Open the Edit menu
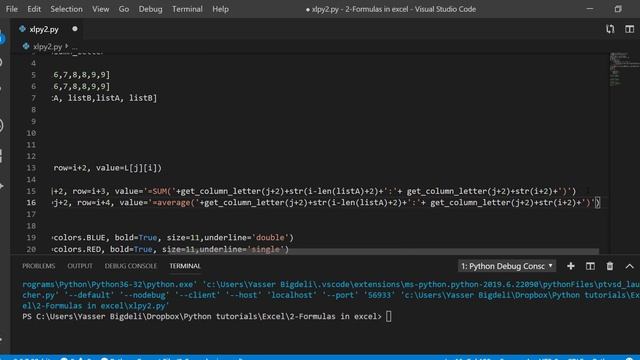 [x=34, y=9]
